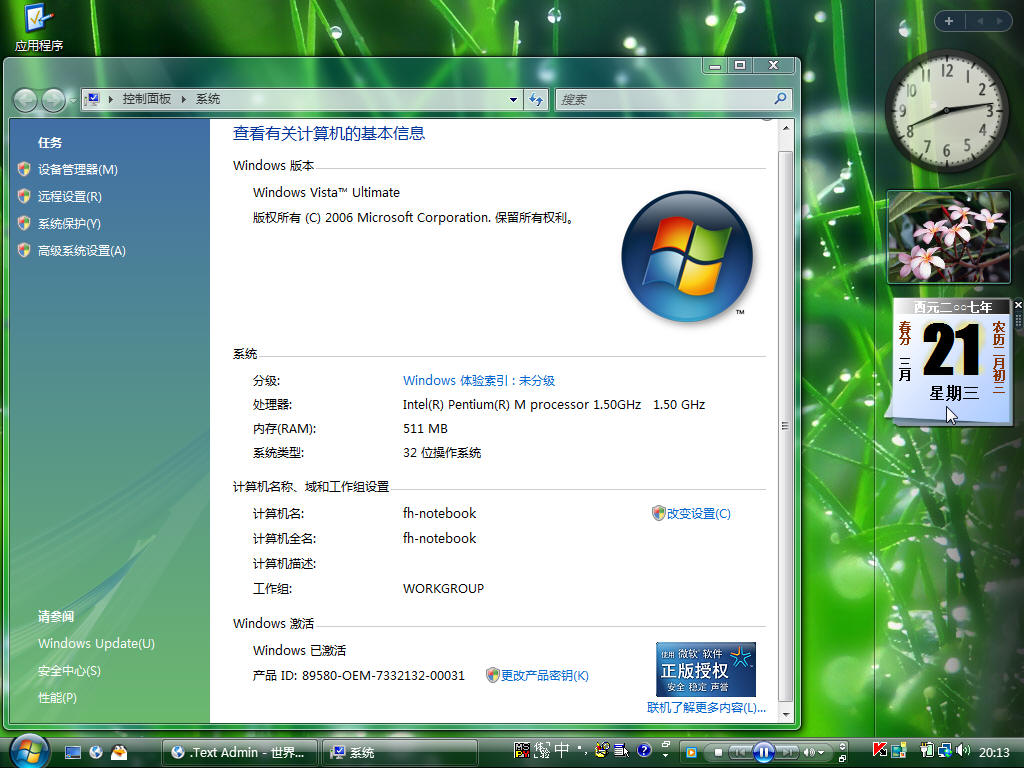This screenshot has height=768, width=1024.
Task: Open 联机了解更多内容(L)... link
Action: [x=706, y=708]
